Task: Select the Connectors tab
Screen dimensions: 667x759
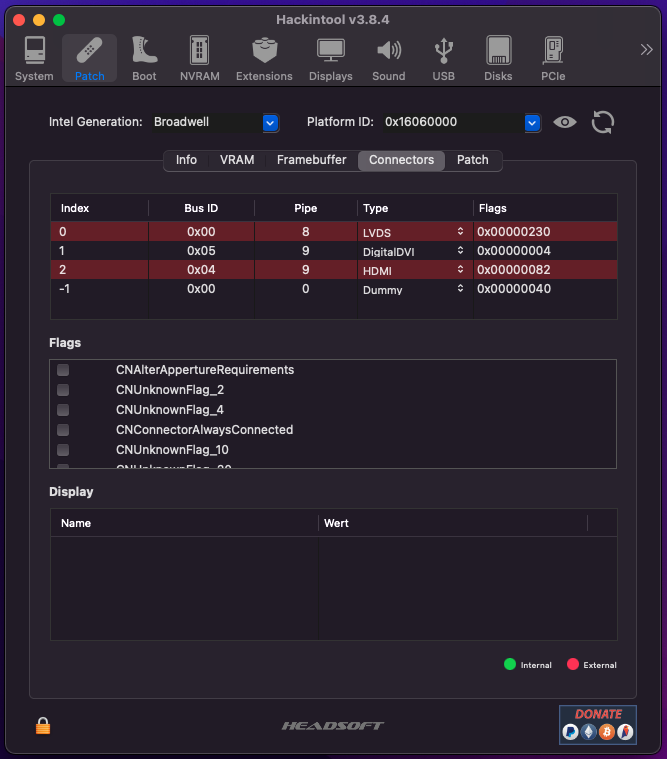Action: pos(401,160)
